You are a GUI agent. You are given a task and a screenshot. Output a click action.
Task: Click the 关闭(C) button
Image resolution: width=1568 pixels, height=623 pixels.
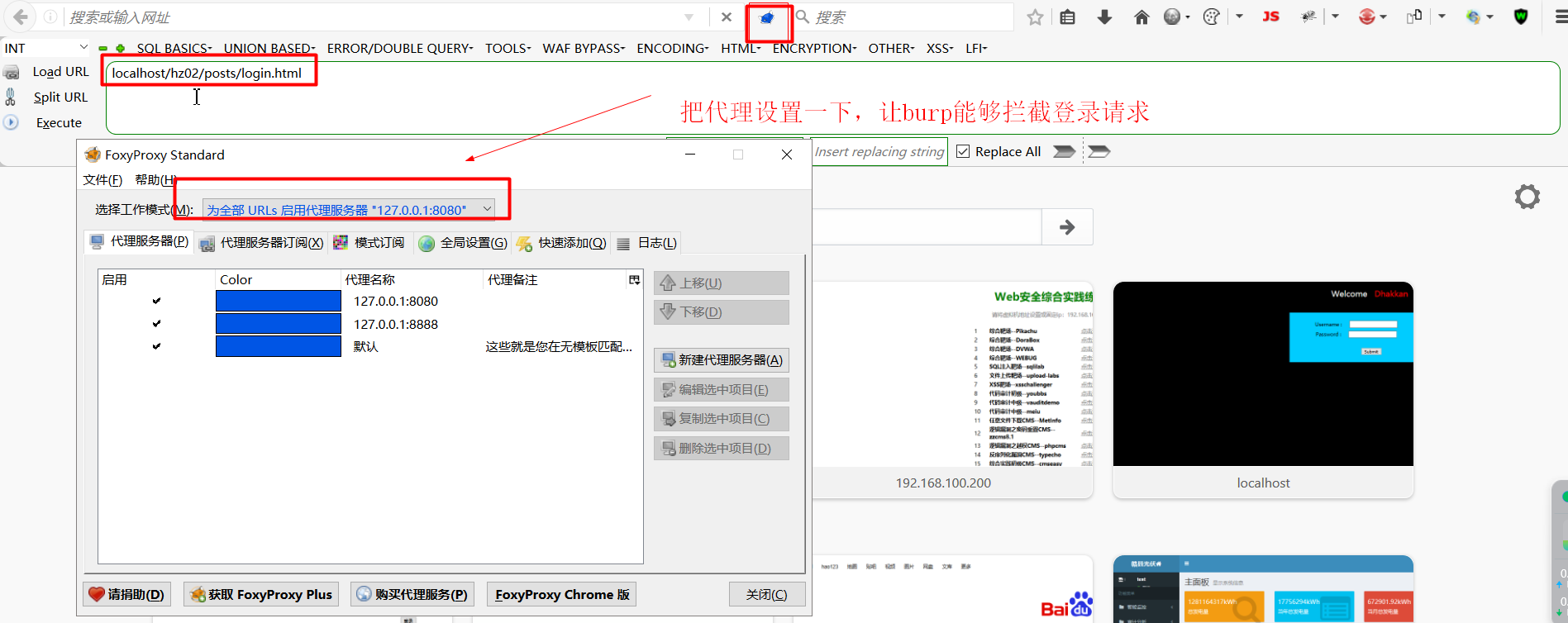coord(766,594)
